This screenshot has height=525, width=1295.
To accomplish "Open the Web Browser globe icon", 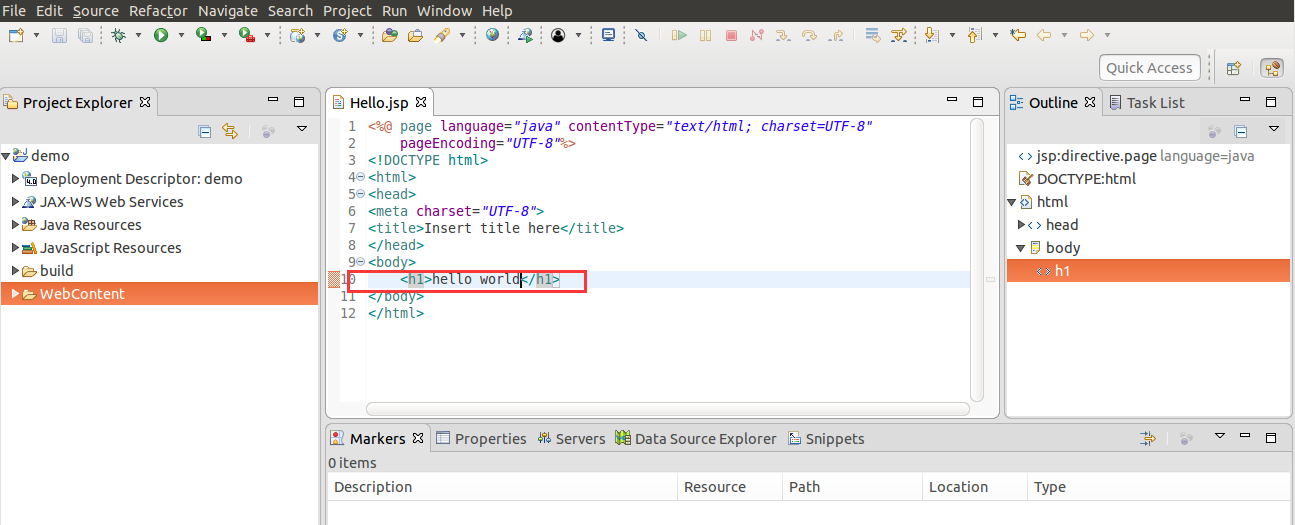I will pos(492,35).
